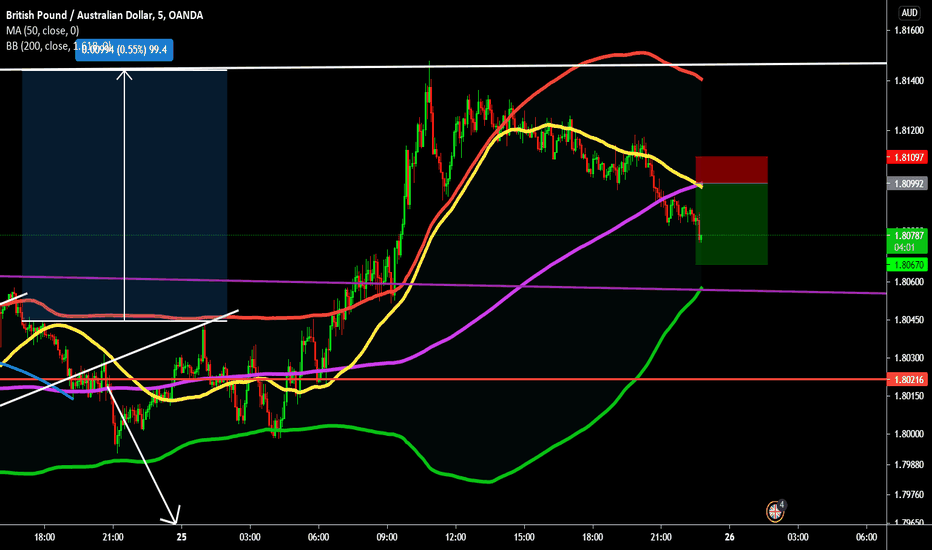The height and width of the screenshot is (550, 932).
Task: Click the 1.80300 price axis label
Action: pos(909,358)
